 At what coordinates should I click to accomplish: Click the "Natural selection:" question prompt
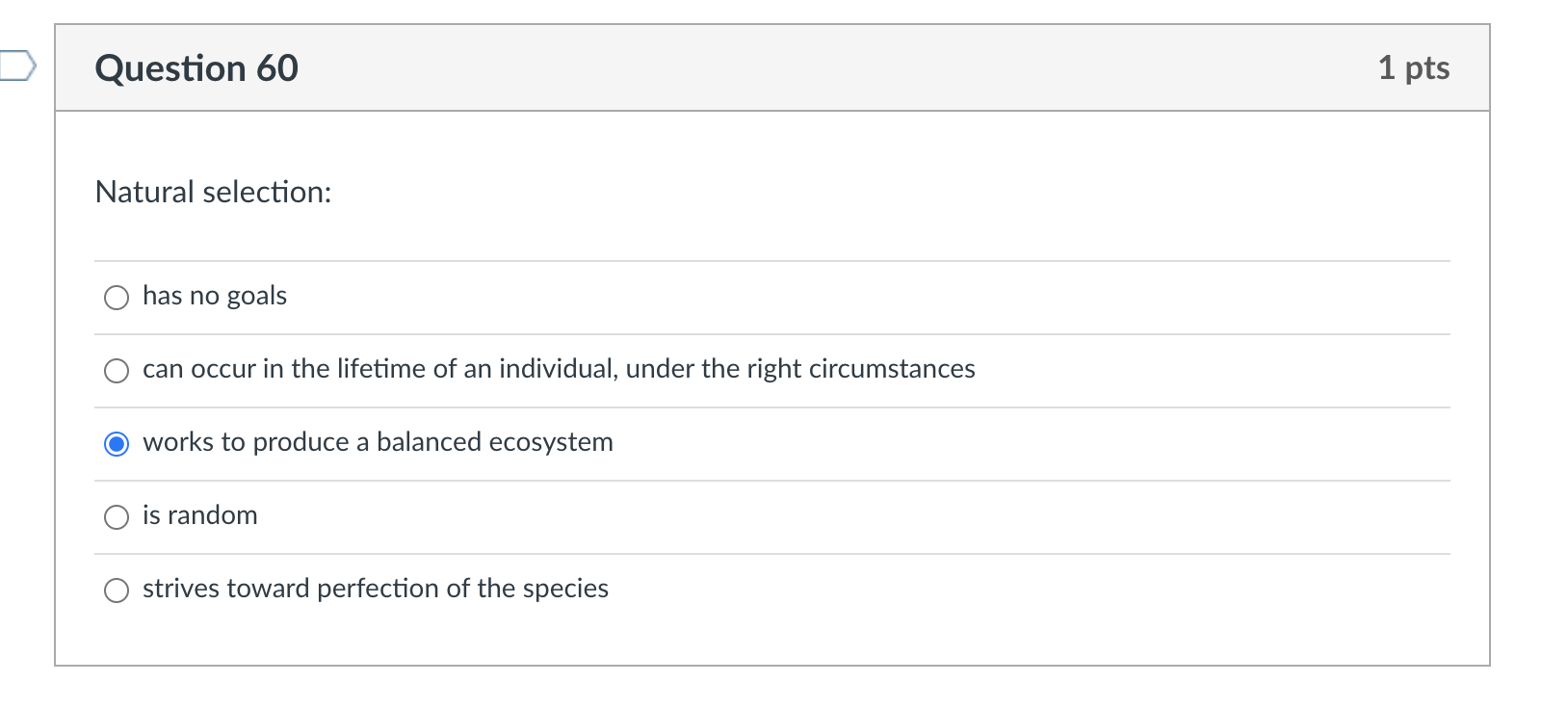(213, 192)
